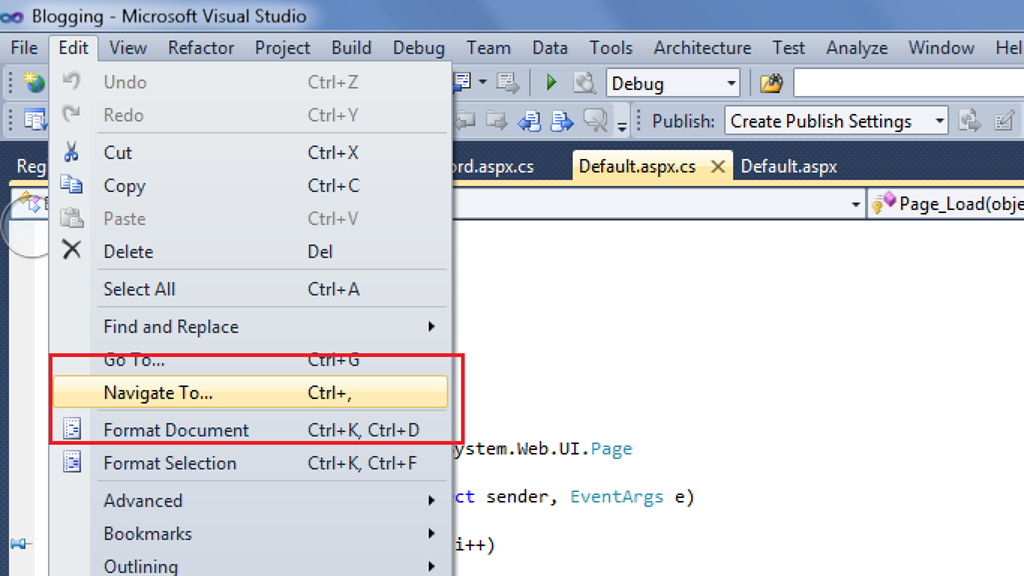The width and height of the screenshot is (1024, 576).
Task: Open the Test menu
Action: click(788, 48)
